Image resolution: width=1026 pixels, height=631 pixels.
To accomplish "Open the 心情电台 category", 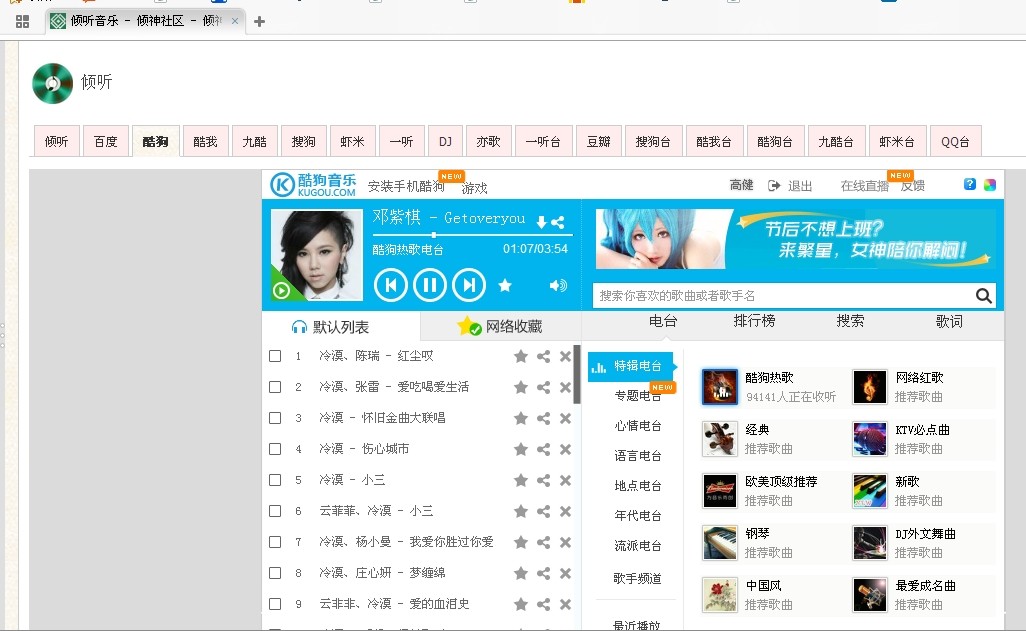I will [637, 426].
